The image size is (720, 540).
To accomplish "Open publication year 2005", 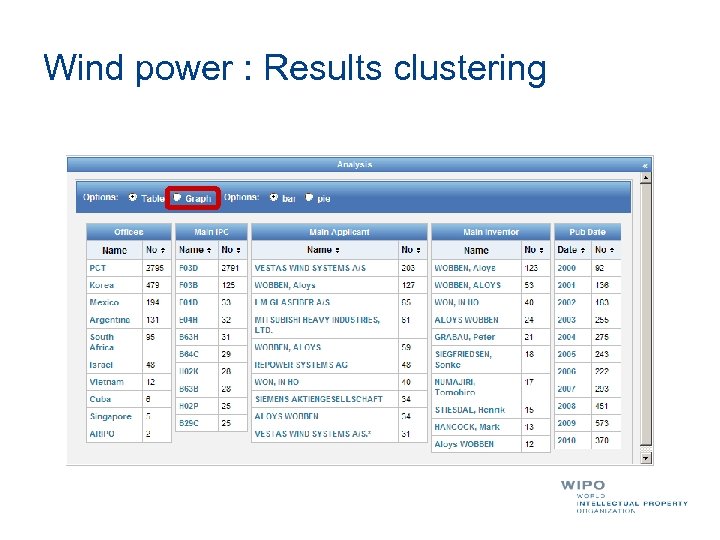I will click(566, 354).
